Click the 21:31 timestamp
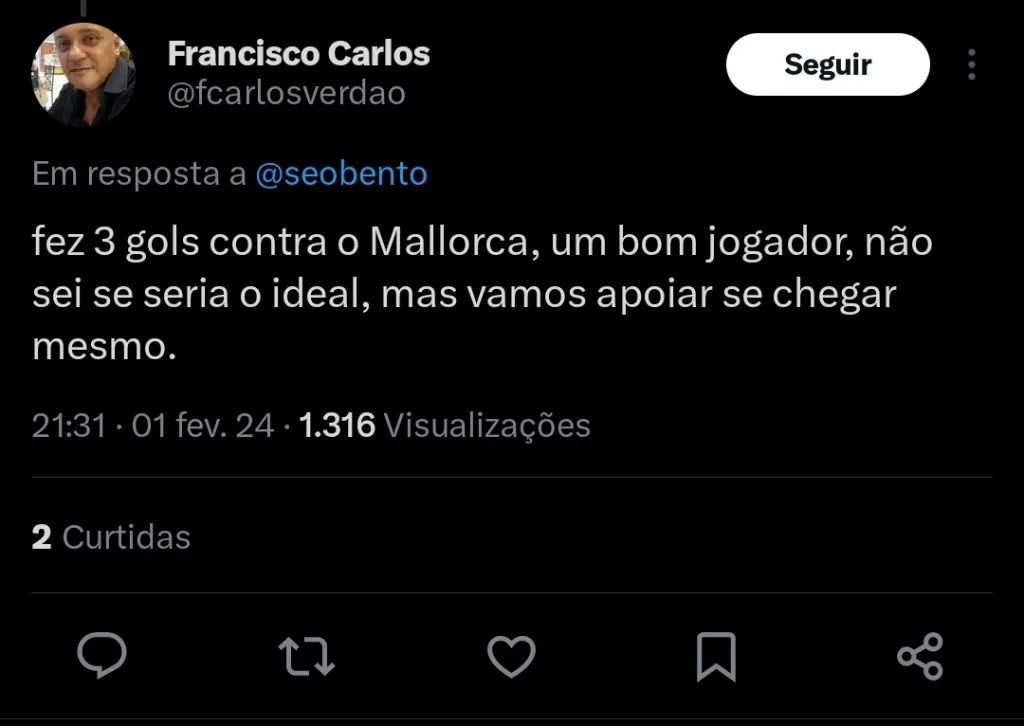This screenshot has height=726, width=1024. (69, 426)
